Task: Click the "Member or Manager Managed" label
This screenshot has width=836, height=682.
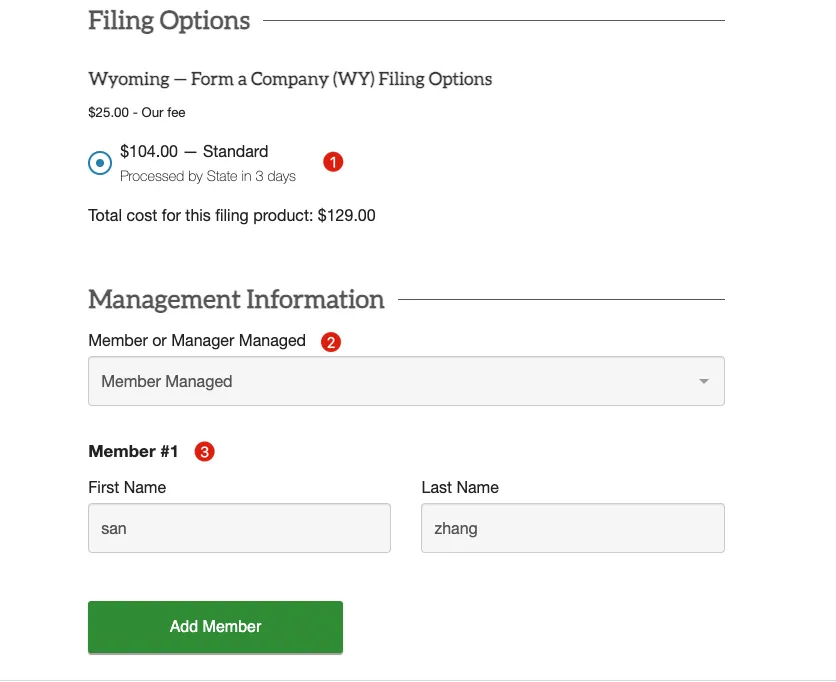Action: click(197, 341)
